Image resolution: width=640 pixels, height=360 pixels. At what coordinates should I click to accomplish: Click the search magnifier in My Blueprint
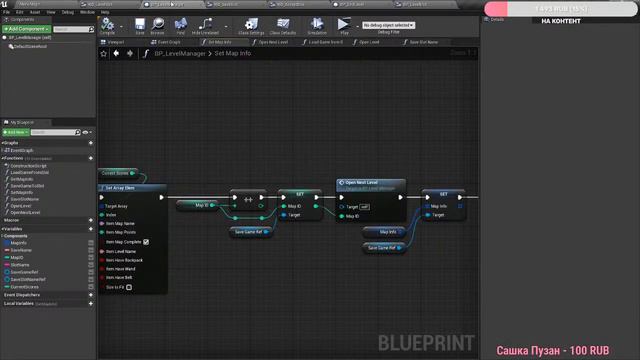pyautogui.click(x=78, y=132)
